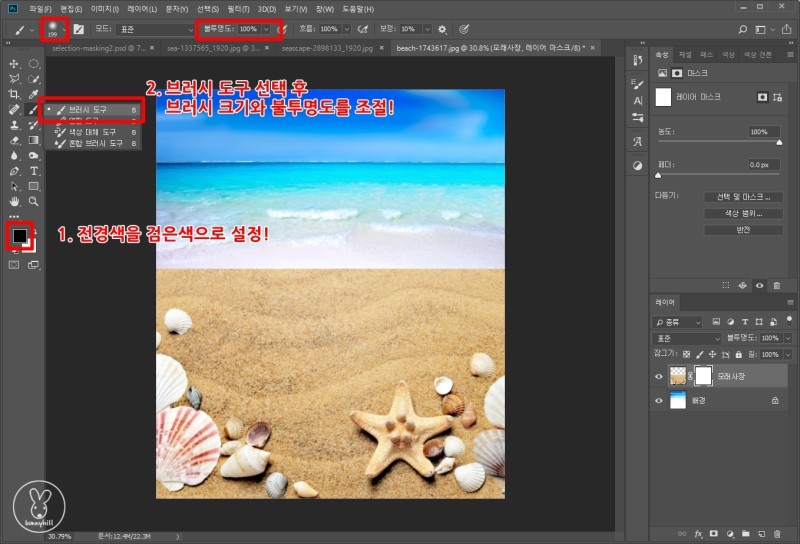
Task: Hide the 모래사장 layer with eye icon
Action: tap(658, 377)
